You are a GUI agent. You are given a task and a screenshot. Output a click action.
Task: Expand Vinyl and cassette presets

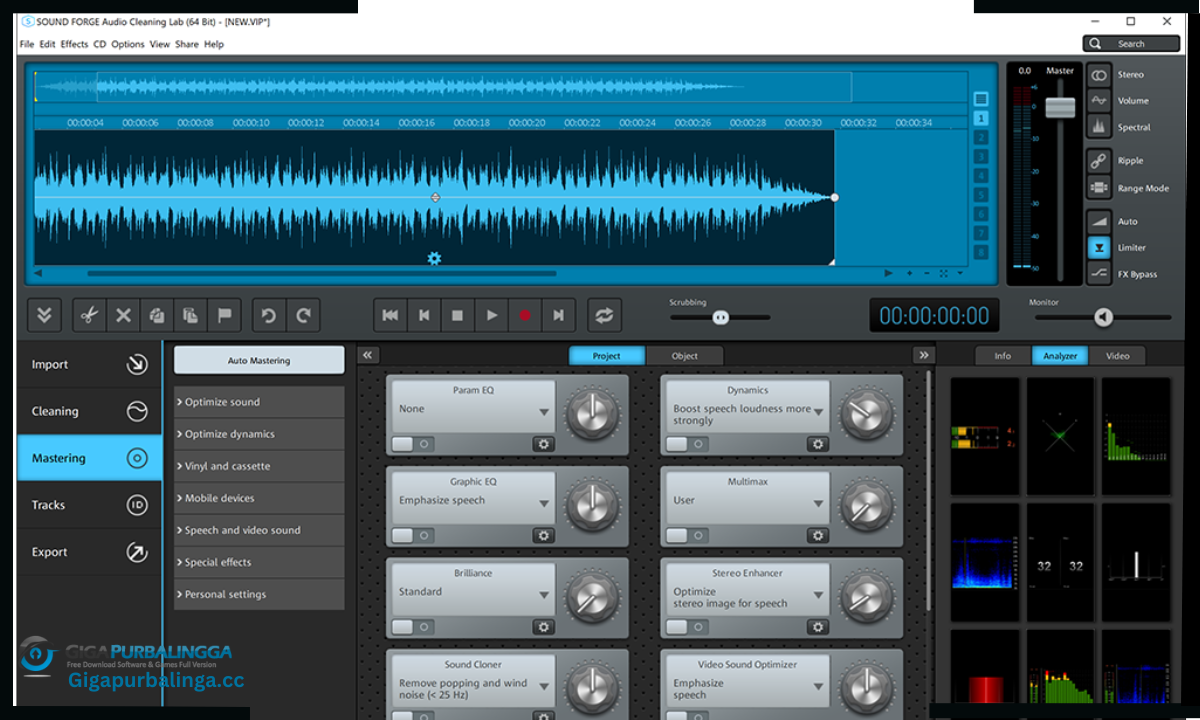[x=259, y=466]
